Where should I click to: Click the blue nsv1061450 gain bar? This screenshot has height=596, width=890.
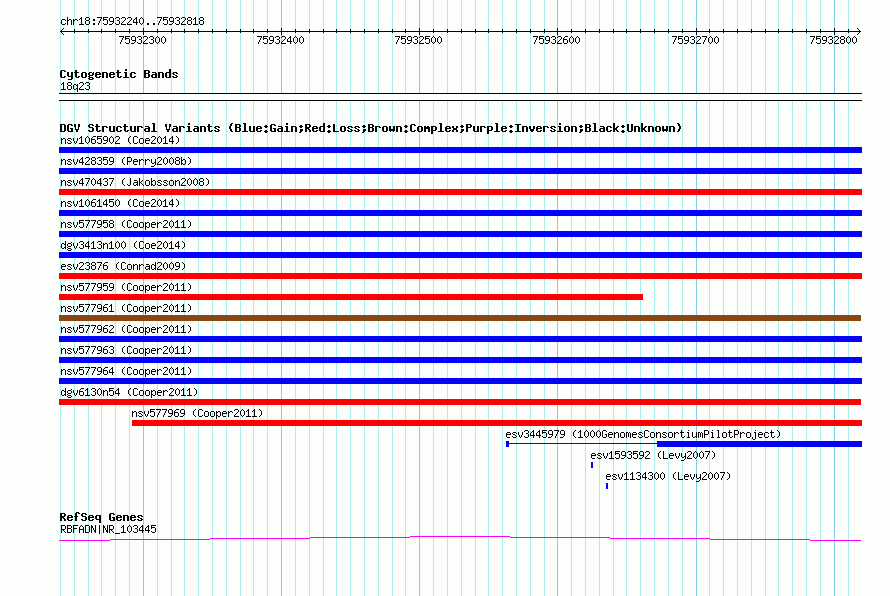pyautogui.click(x=460, y=213)
